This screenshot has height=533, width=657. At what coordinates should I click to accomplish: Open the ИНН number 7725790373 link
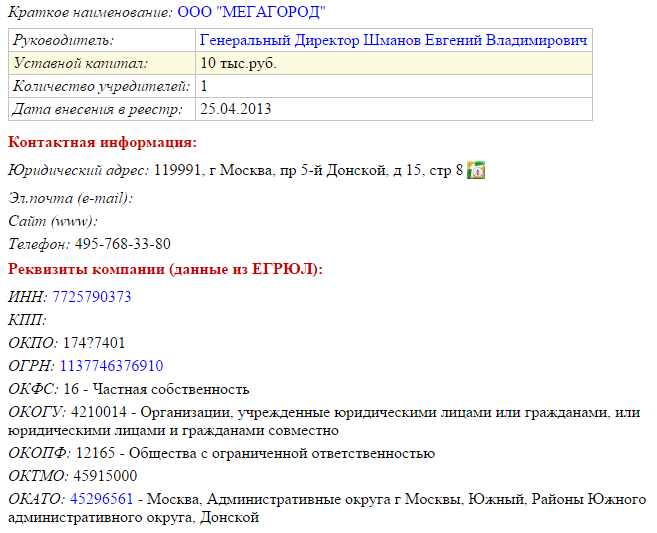click(x=92, y=297)
